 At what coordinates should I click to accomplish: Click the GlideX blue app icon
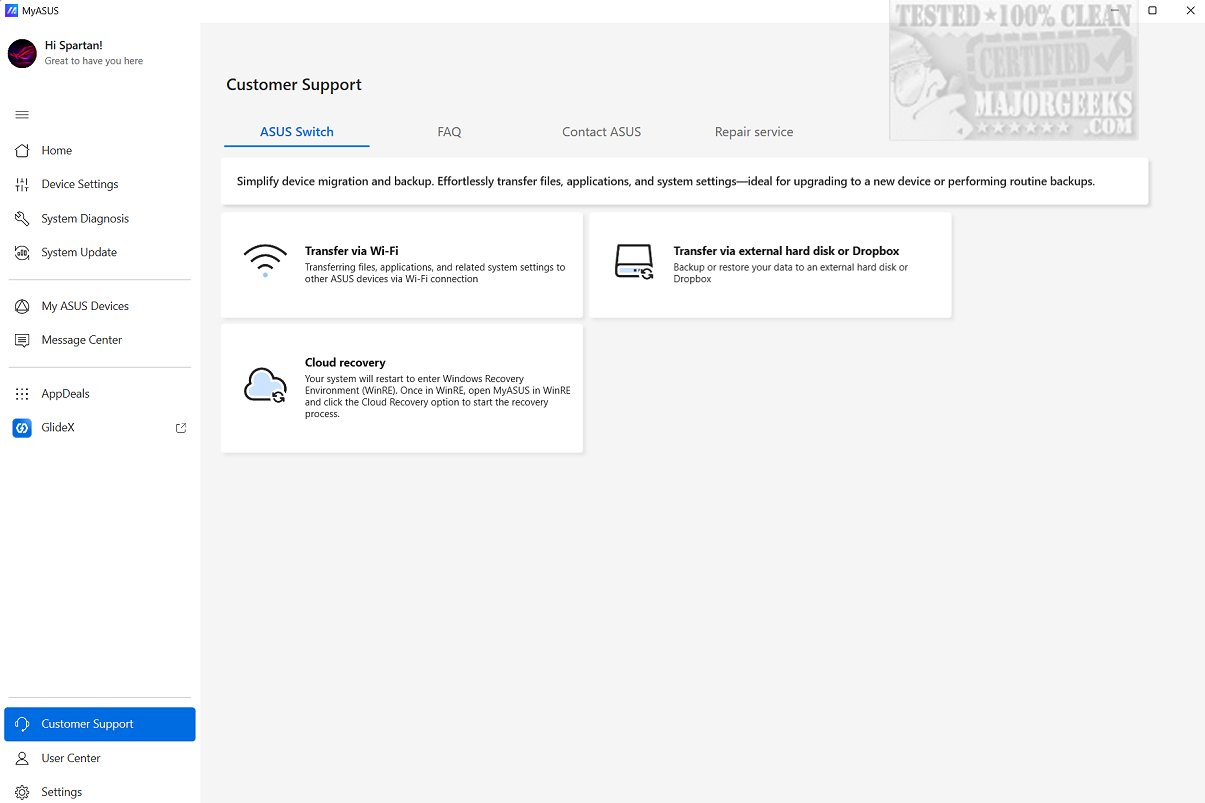tap(22, 428)
